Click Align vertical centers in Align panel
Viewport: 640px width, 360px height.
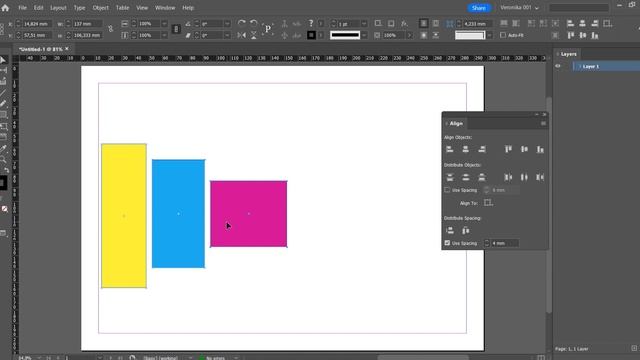click(x=524, y=149)
